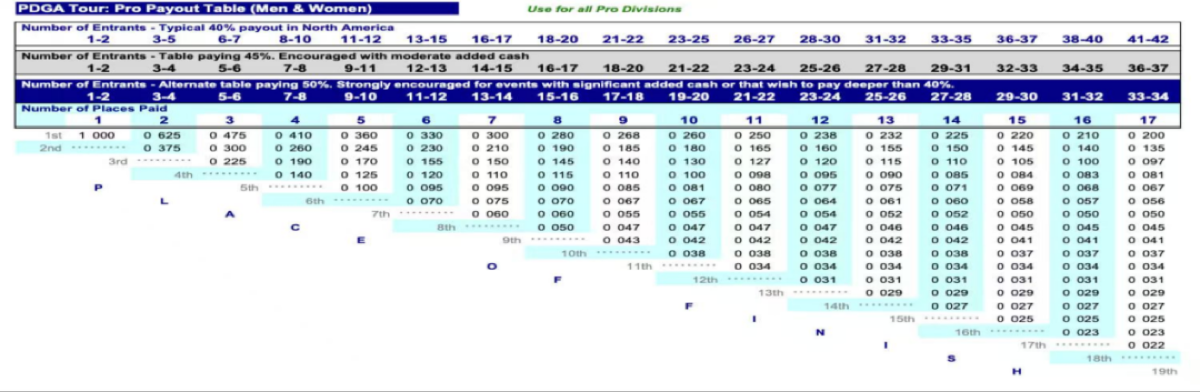The height and width of the screenshot is (392, 1200).
Task: Click entrant range '41-42'
Action: point(1147,38)
